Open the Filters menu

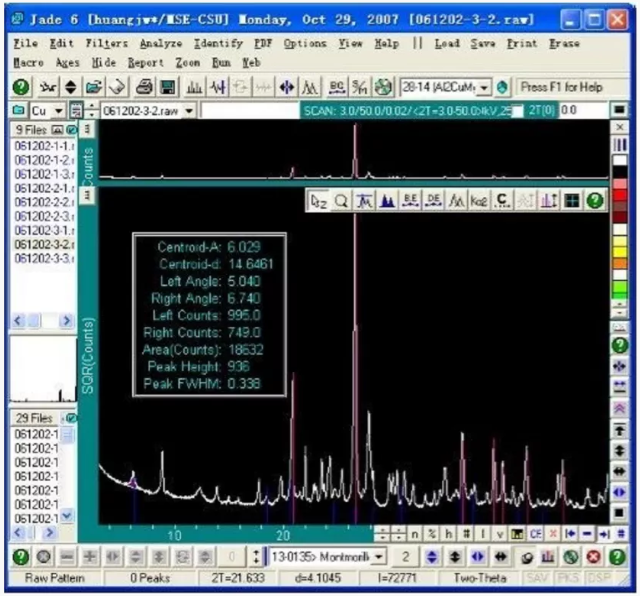point(107,43)
